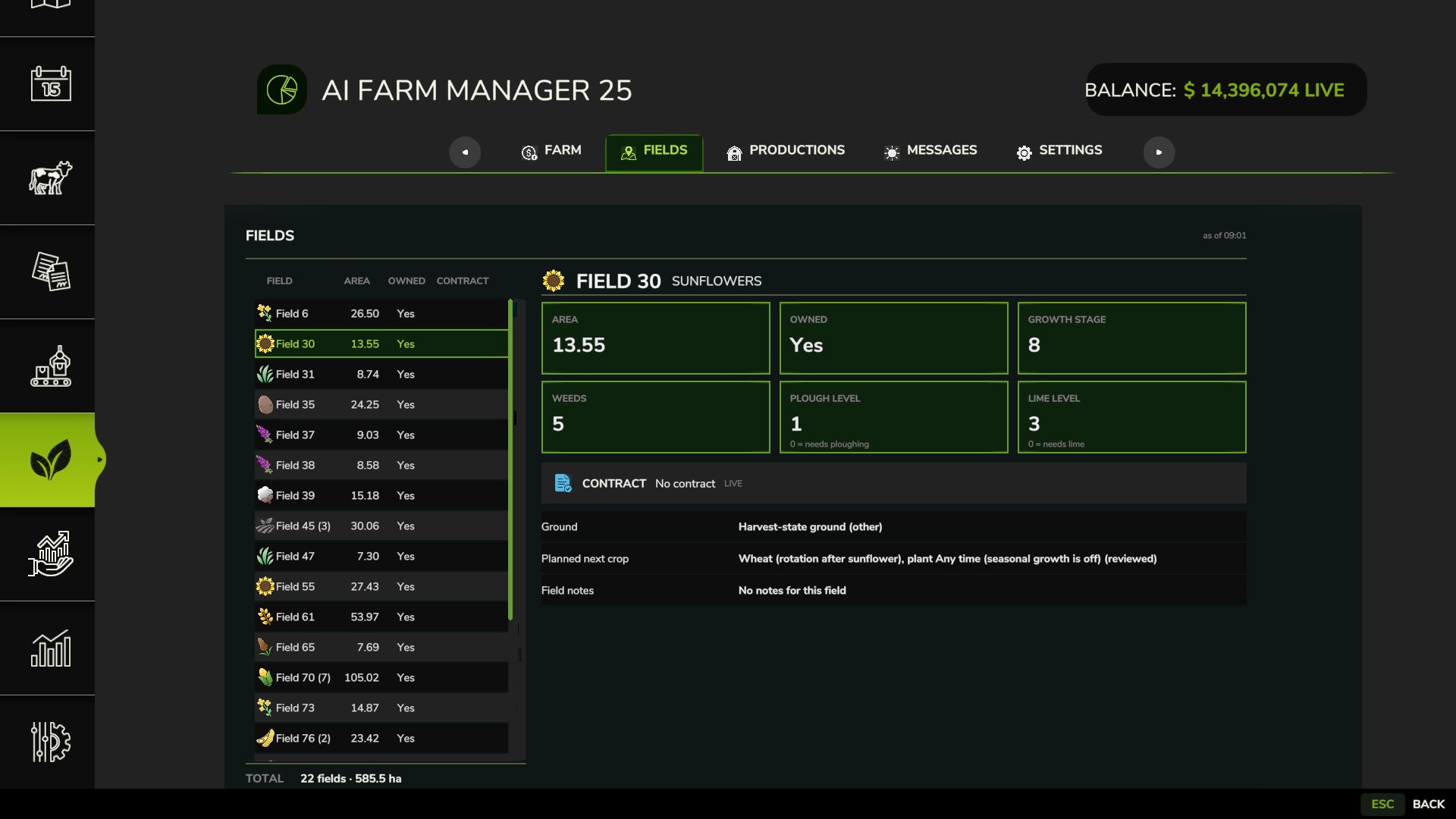Select the Field 38 row

(x=381, y=465)
